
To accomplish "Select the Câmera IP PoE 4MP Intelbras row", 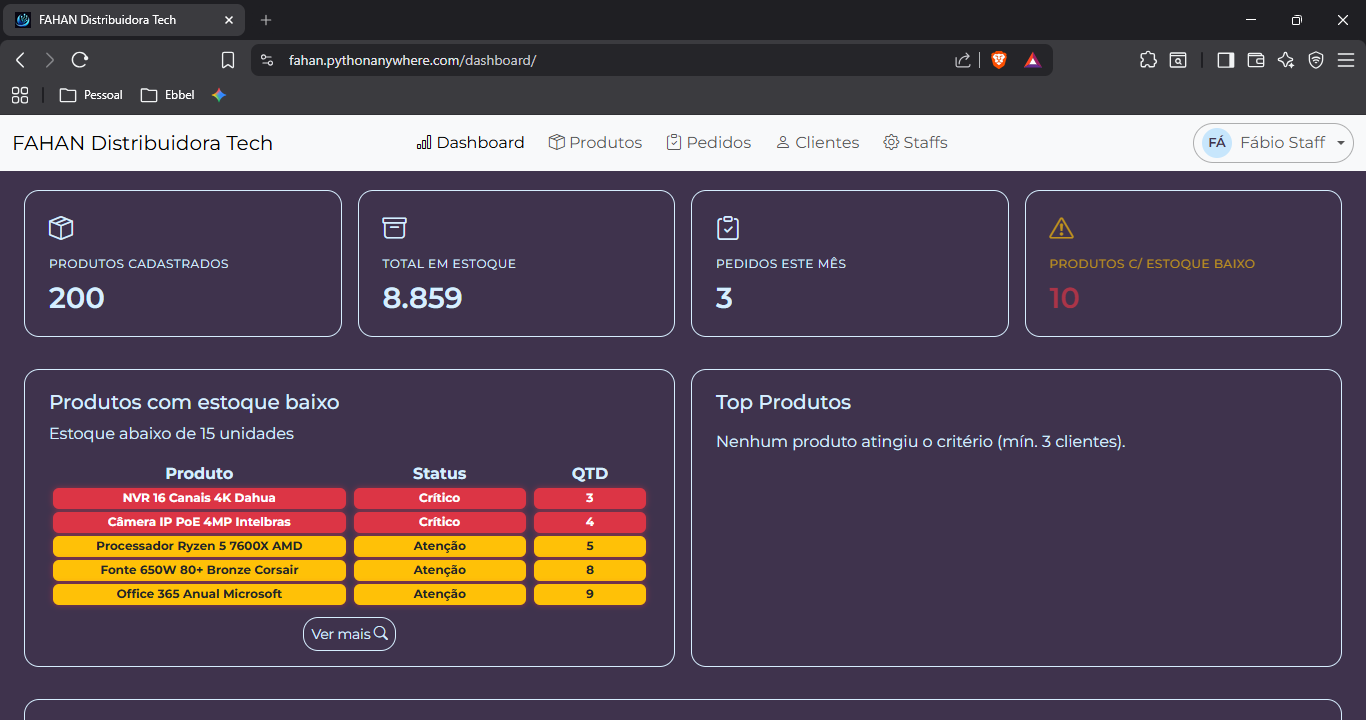I will [x=349, y=522].
